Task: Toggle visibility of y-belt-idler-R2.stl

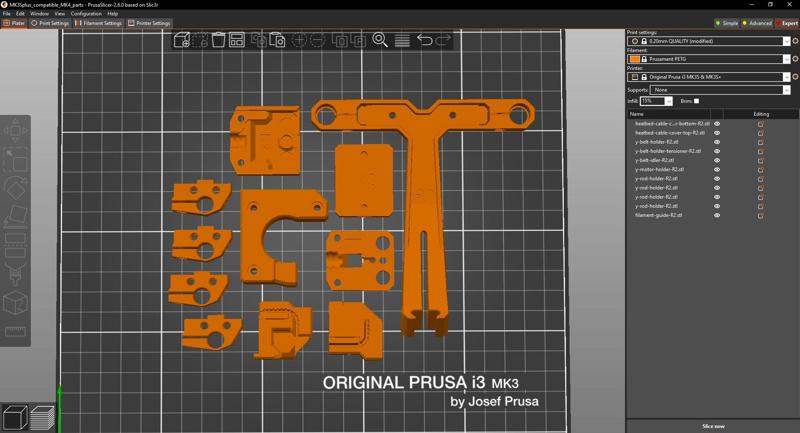Action: click(717, 160)
